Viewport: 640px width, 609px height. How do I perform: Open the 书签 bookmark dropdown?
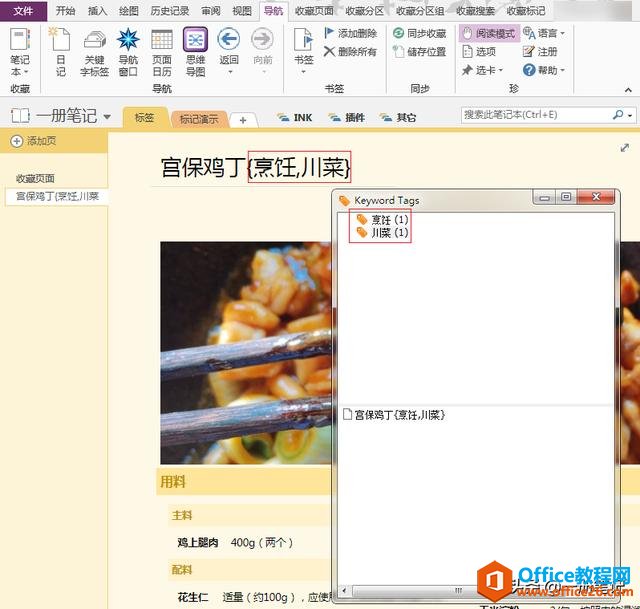pos(303,51)
